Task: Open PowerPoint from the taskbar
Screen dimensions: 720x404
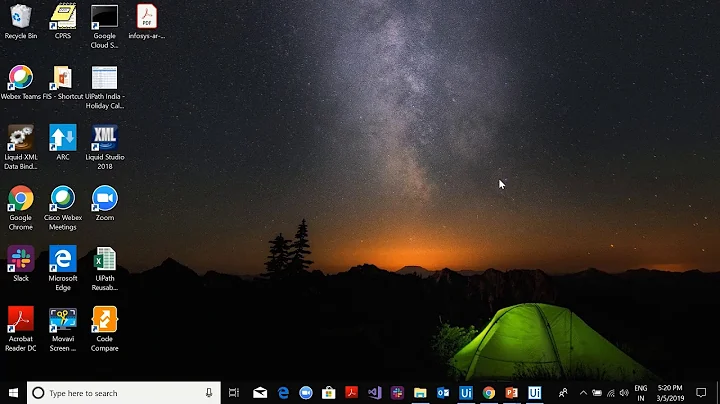Action: (x=512, y=393)
